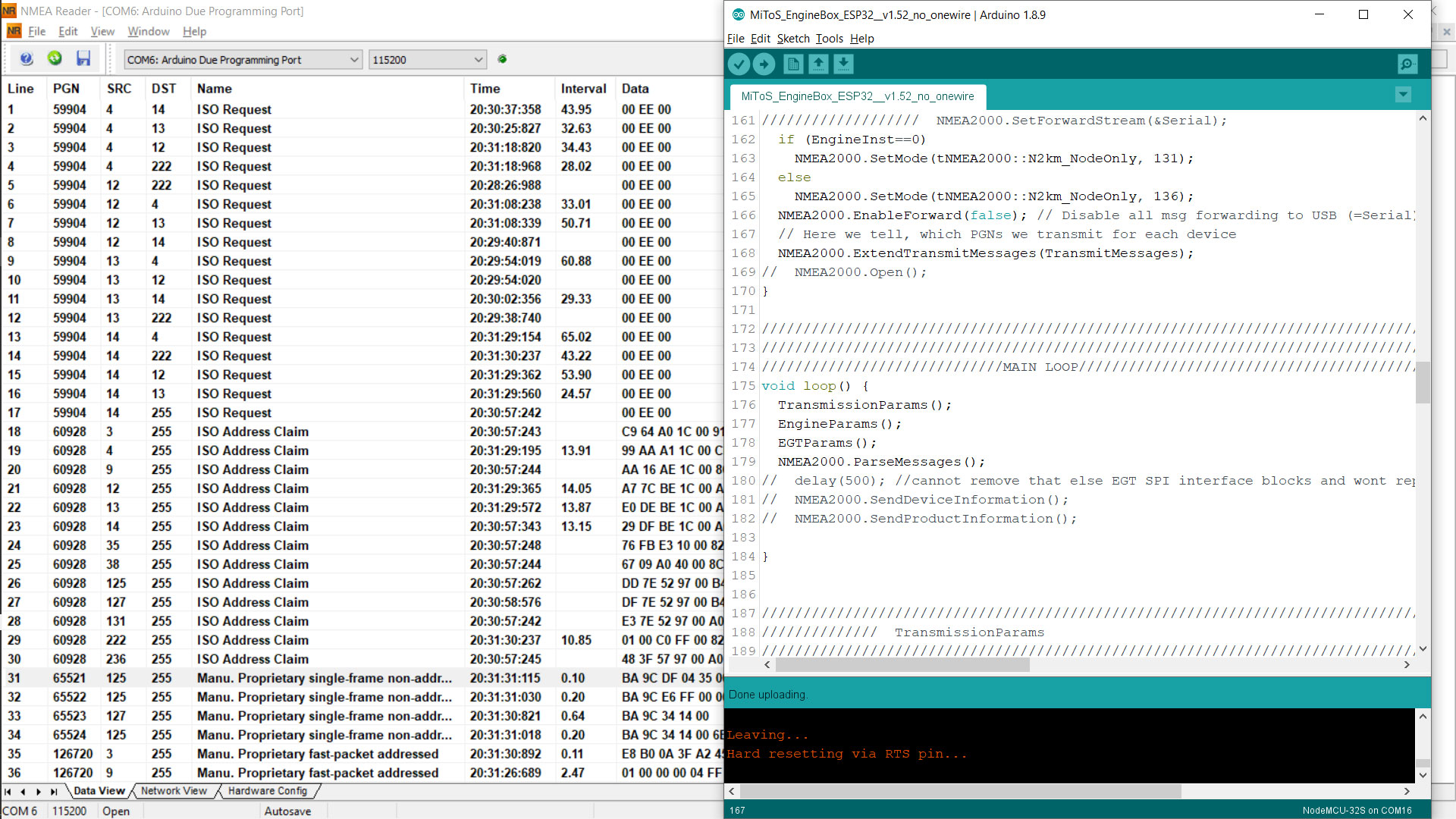Open the Serial Monitor magnifier icon
The image size is (1456, 819).
point(1407,64)
